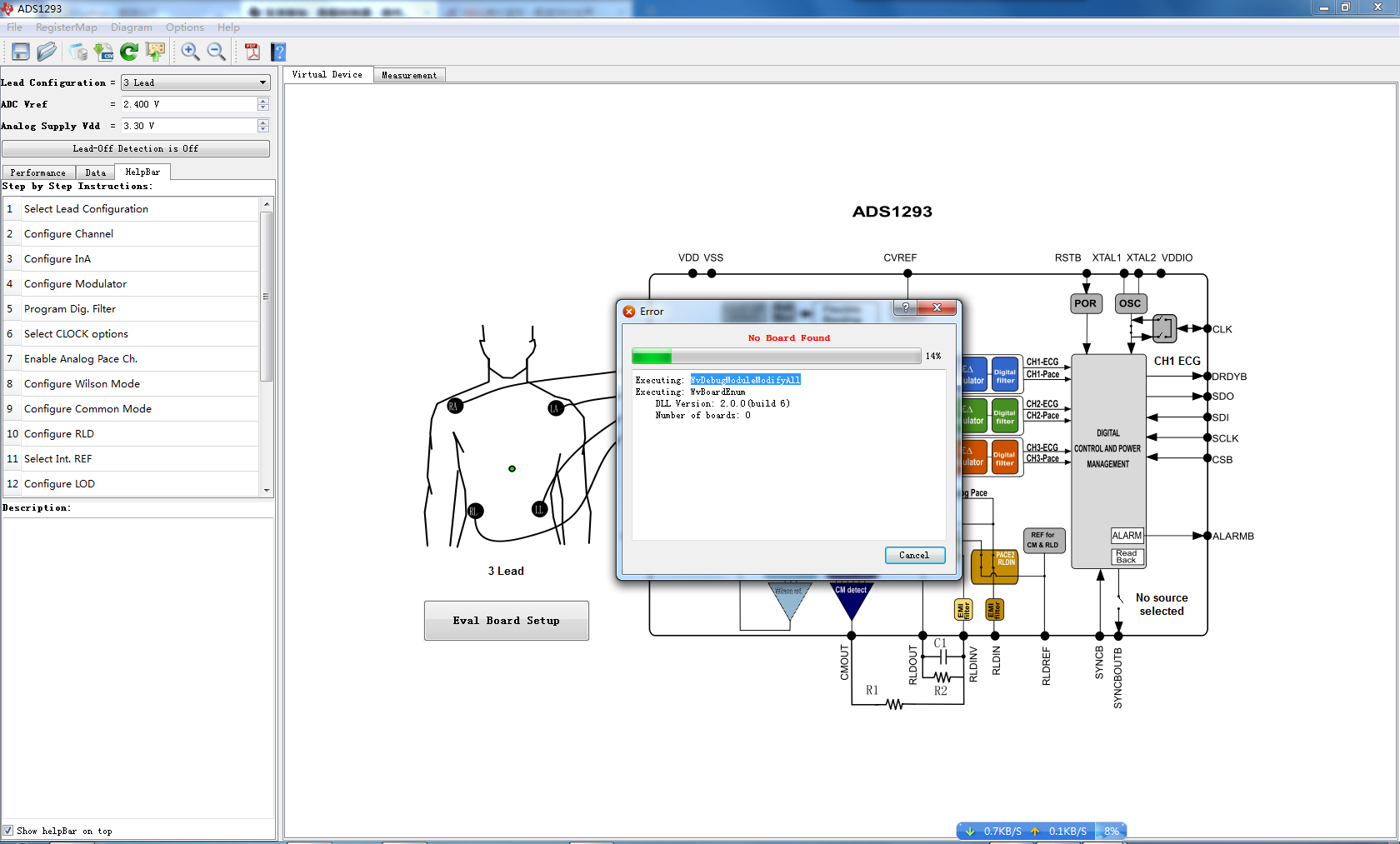
Task: Cancel the No Board Found error dialog
Action: click(914, 555)
